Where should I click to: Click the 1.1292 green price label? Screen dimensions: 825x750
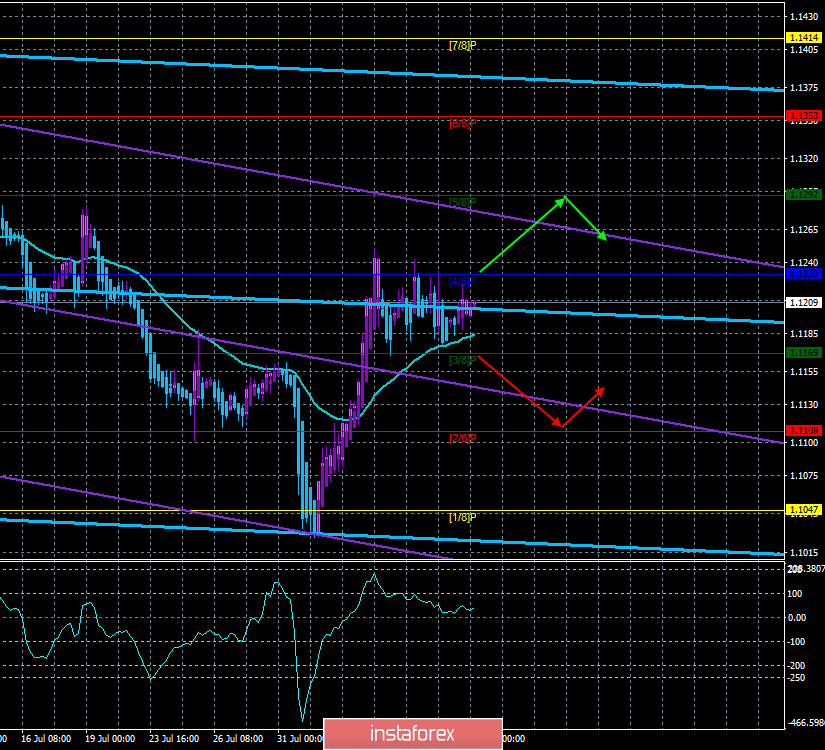tap(803, 195)
